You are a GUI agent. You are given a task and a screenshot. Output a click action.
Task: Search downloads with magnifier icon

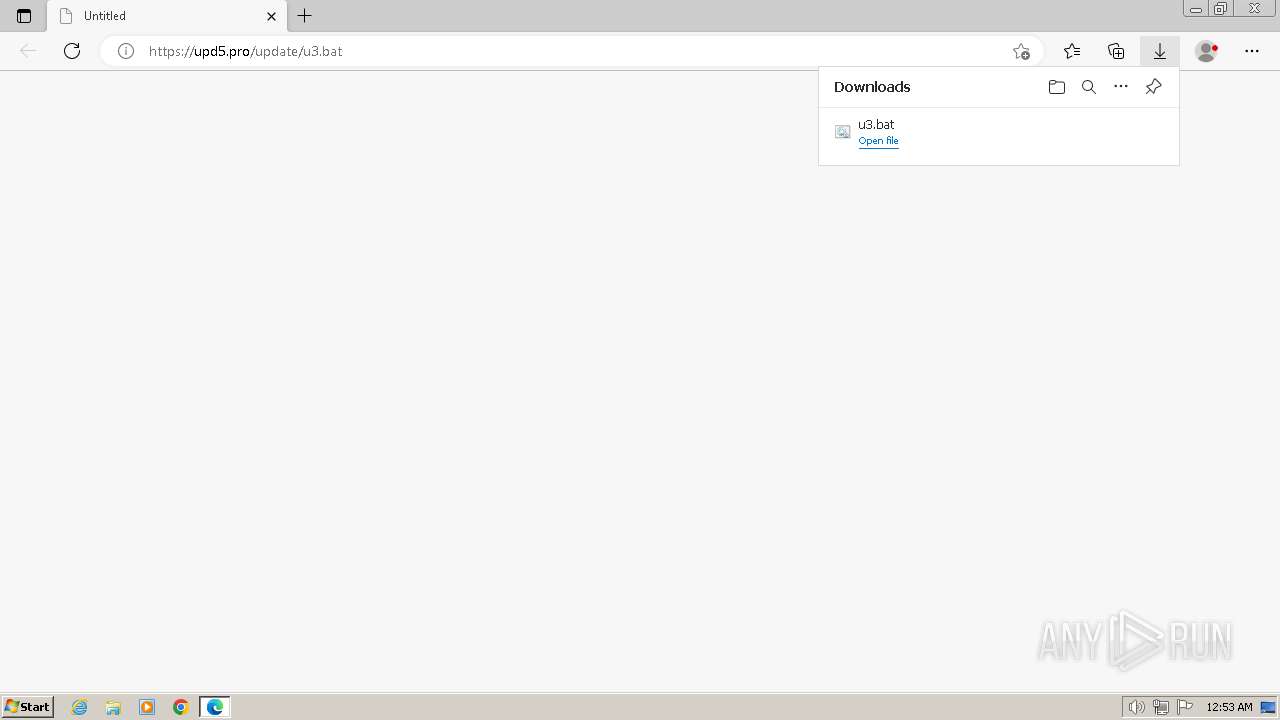(x=1089, y=87)
